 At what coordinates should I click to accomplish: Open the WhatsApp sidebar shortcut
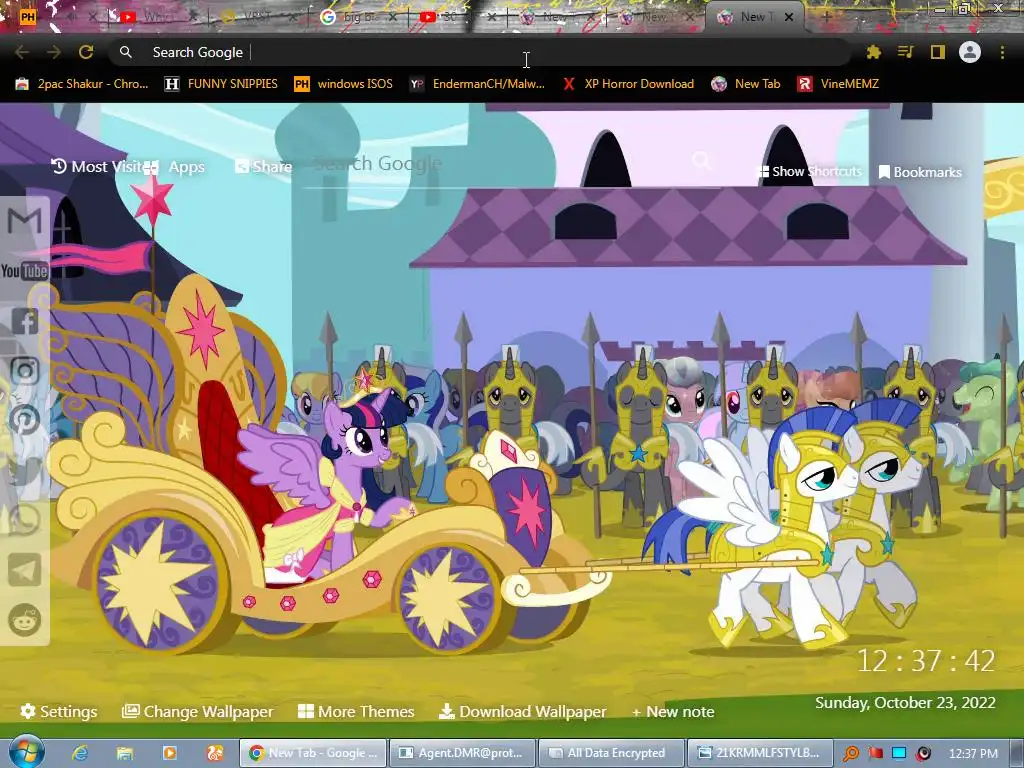click(x=25, y=520)
